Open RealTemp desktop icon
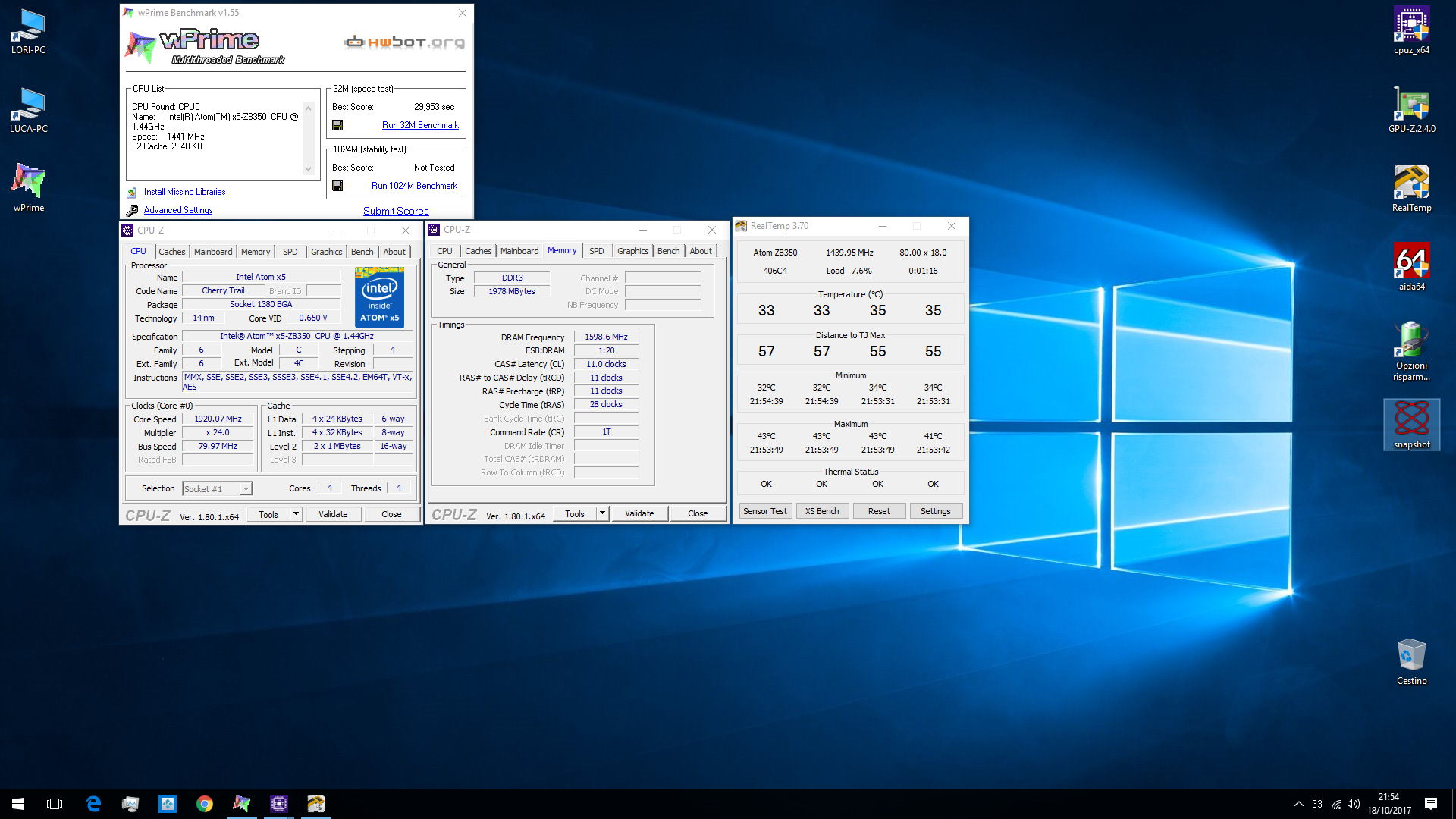The image size is (1456, 819). (1411, 190)
